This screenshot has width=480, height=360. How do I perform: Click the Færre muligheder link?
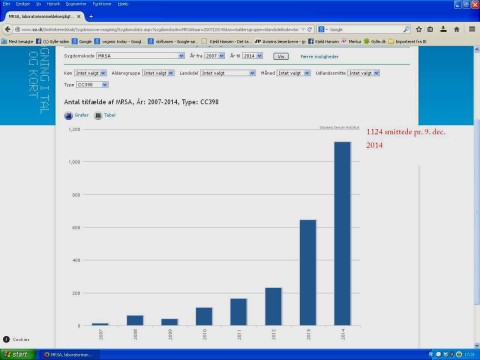[x=319, y=56]
